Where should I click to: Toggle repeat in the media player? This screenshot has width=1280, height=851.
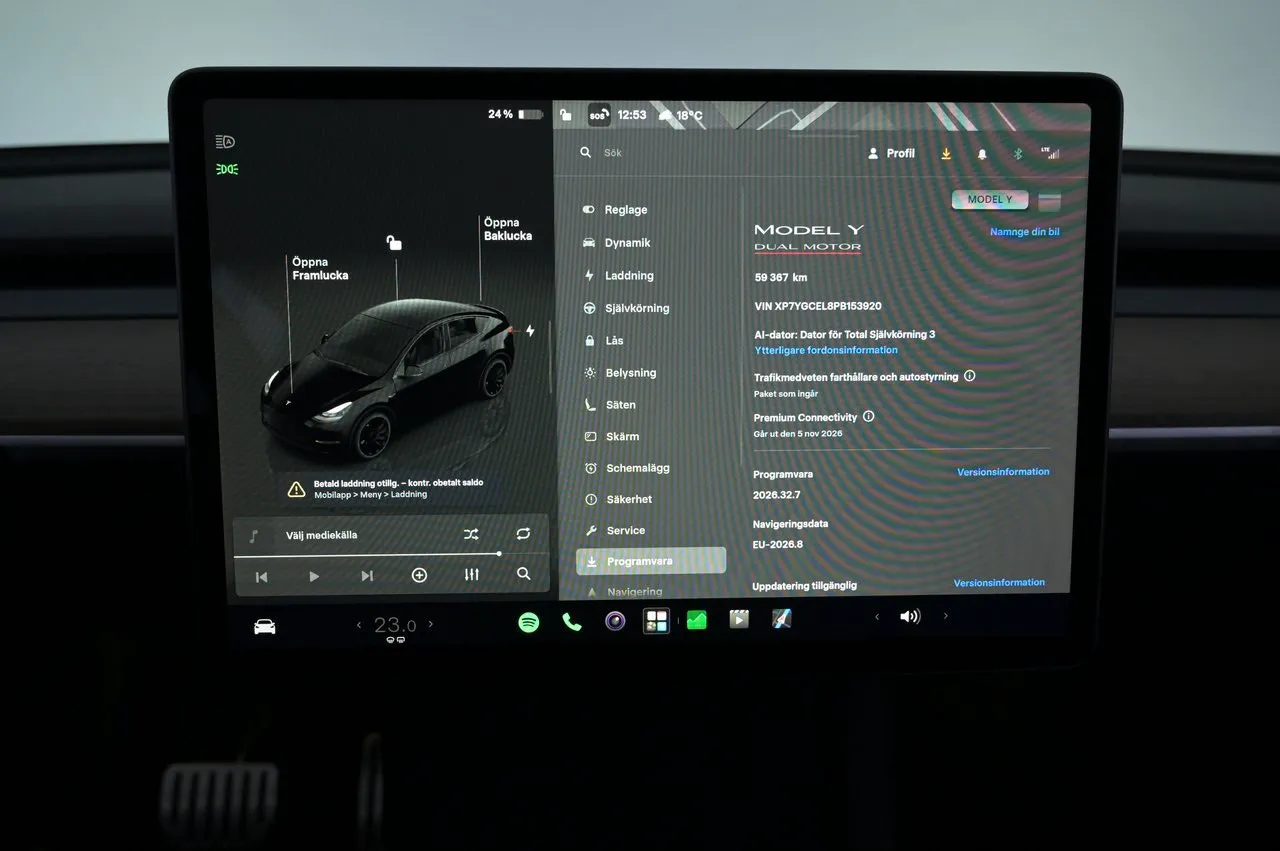tap(523, 534)
